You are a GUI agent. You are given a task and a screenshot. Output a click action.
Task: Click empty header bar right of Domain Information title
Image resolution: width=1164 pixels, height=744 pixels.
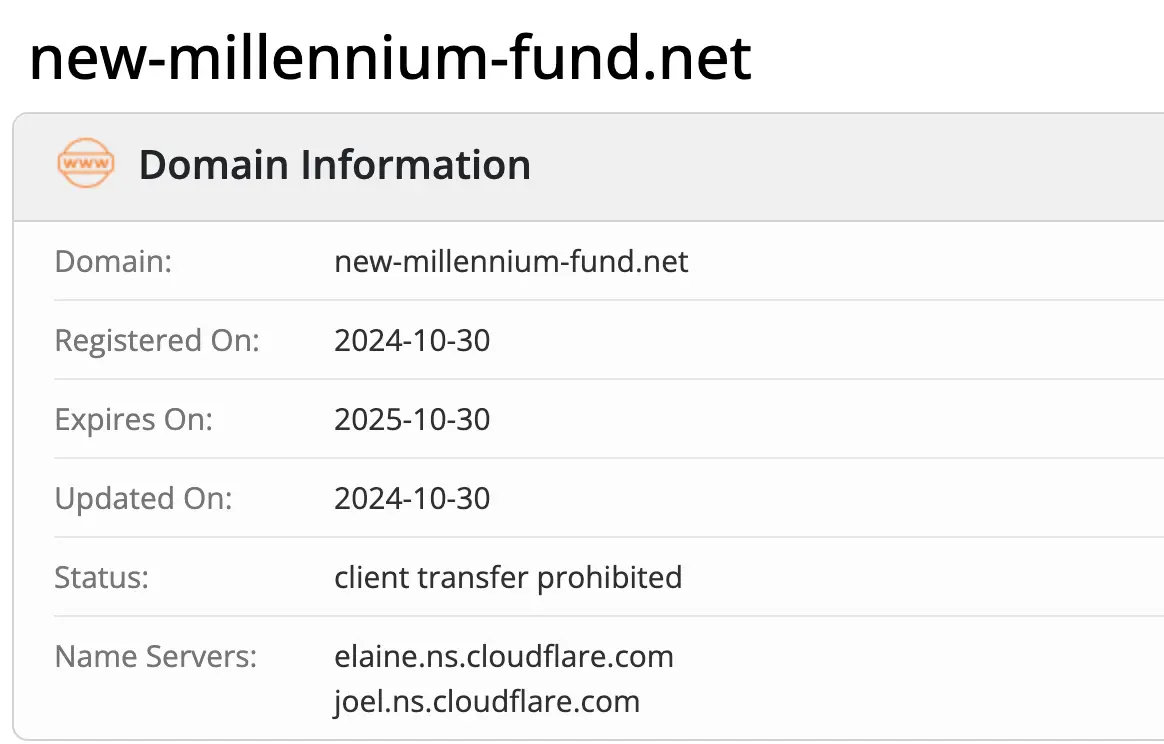tap(850, 165)
